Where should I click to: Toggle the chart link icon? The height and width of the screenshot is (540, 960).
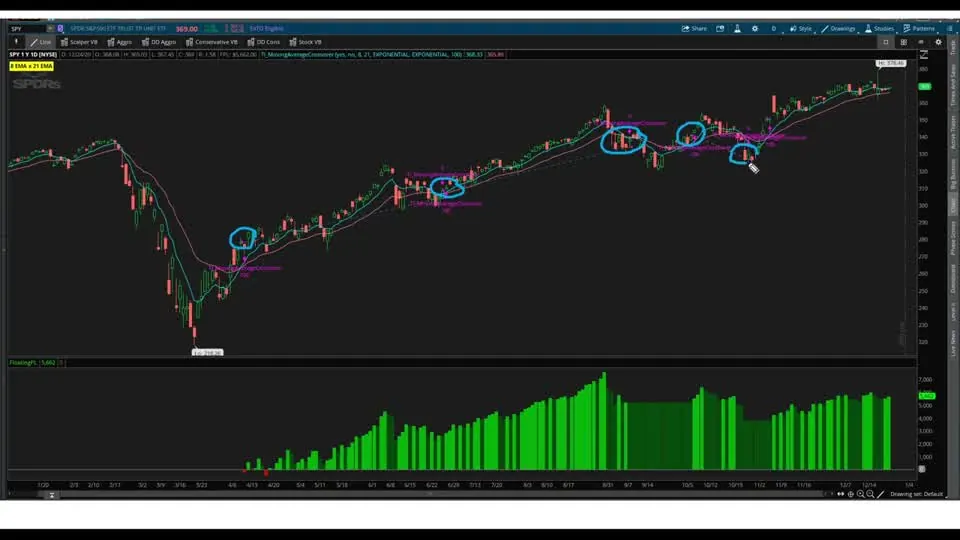921,42
